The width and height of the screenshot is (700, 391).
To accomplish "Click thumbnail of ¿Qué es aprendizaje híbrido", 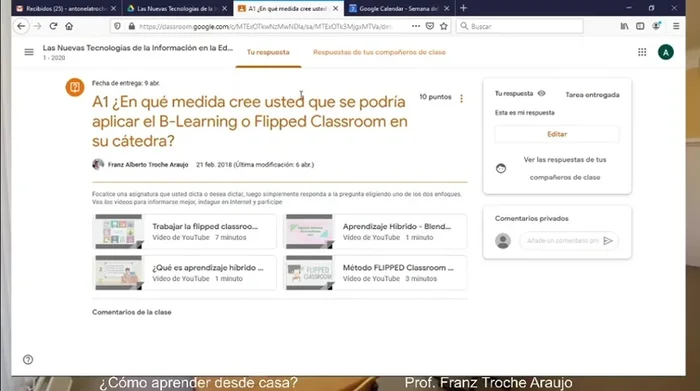I will [118, 273].
